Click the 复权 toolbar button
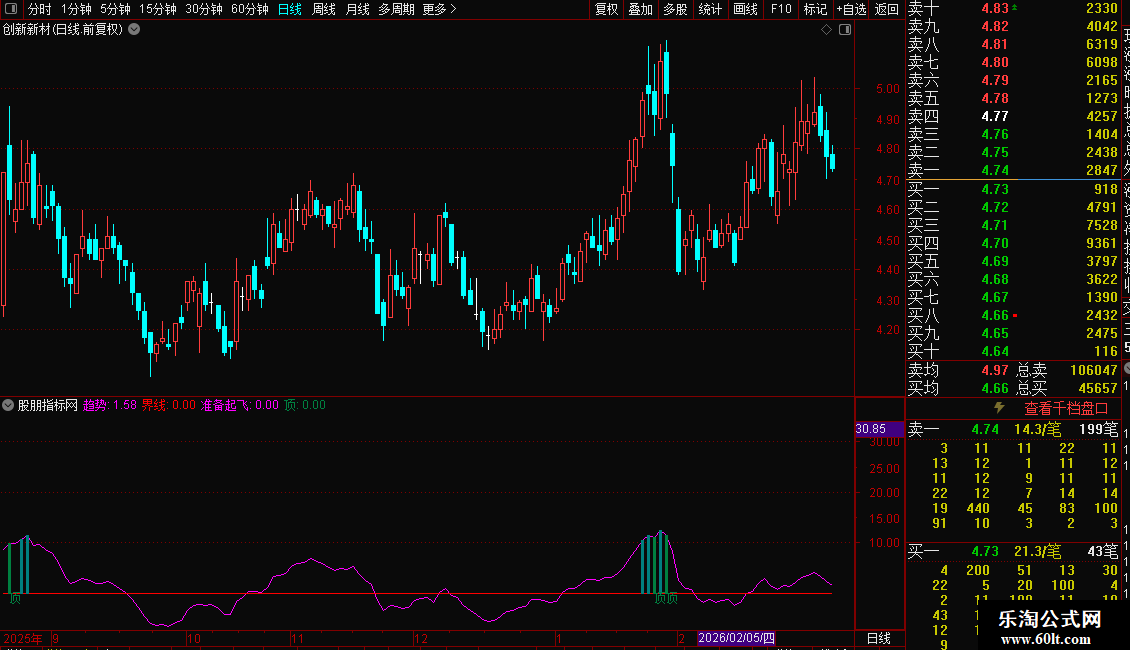The width and height of the screenshot is (1130, 650). [x=606, y=9]
